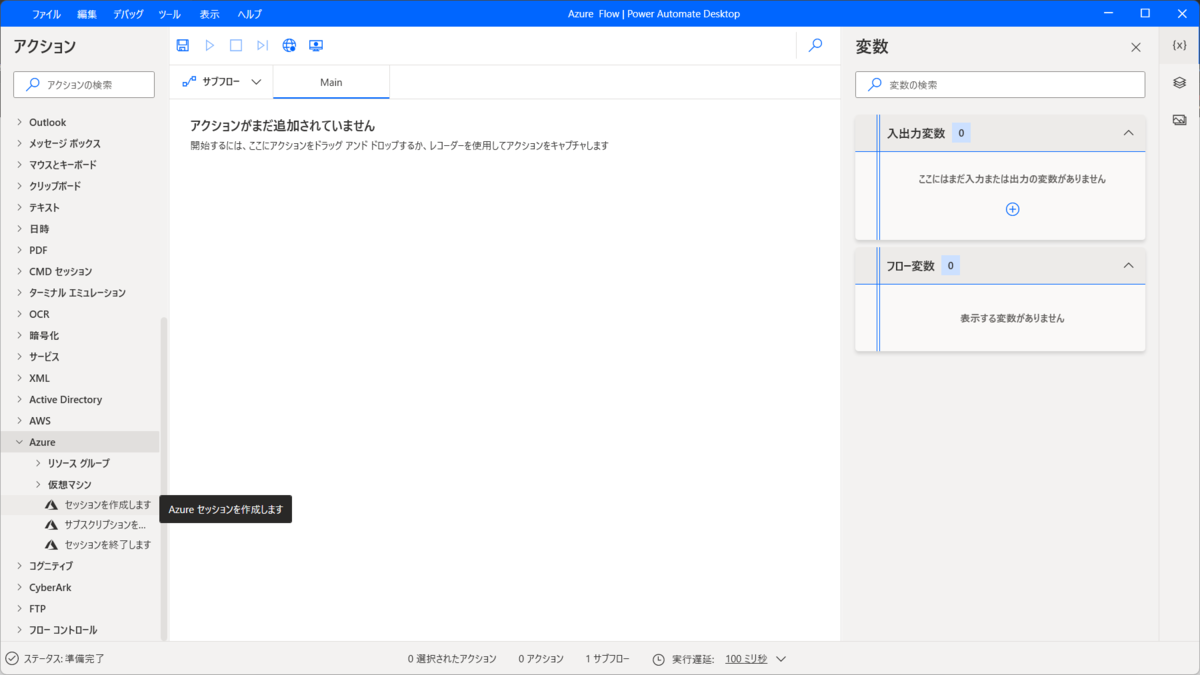Image resolution: width=1200 pixels, height=675 pixels.
Task: Open the ファイル menu
Action: coord(46,14)
